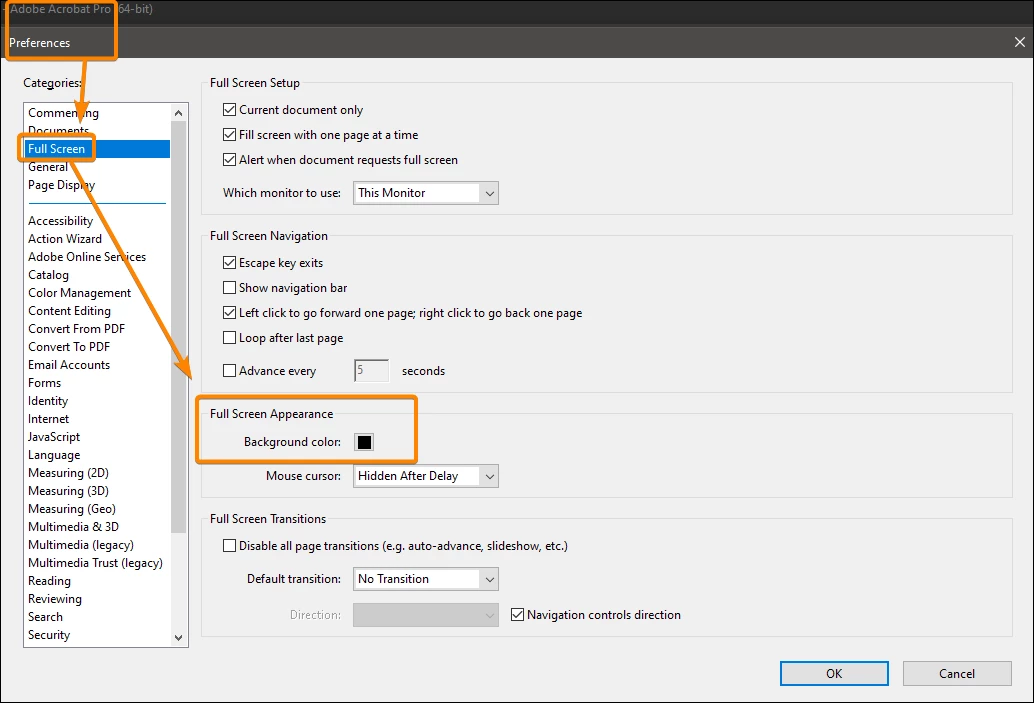
Task: Click OK to apply preferences
Action: [x=834, y=673]
